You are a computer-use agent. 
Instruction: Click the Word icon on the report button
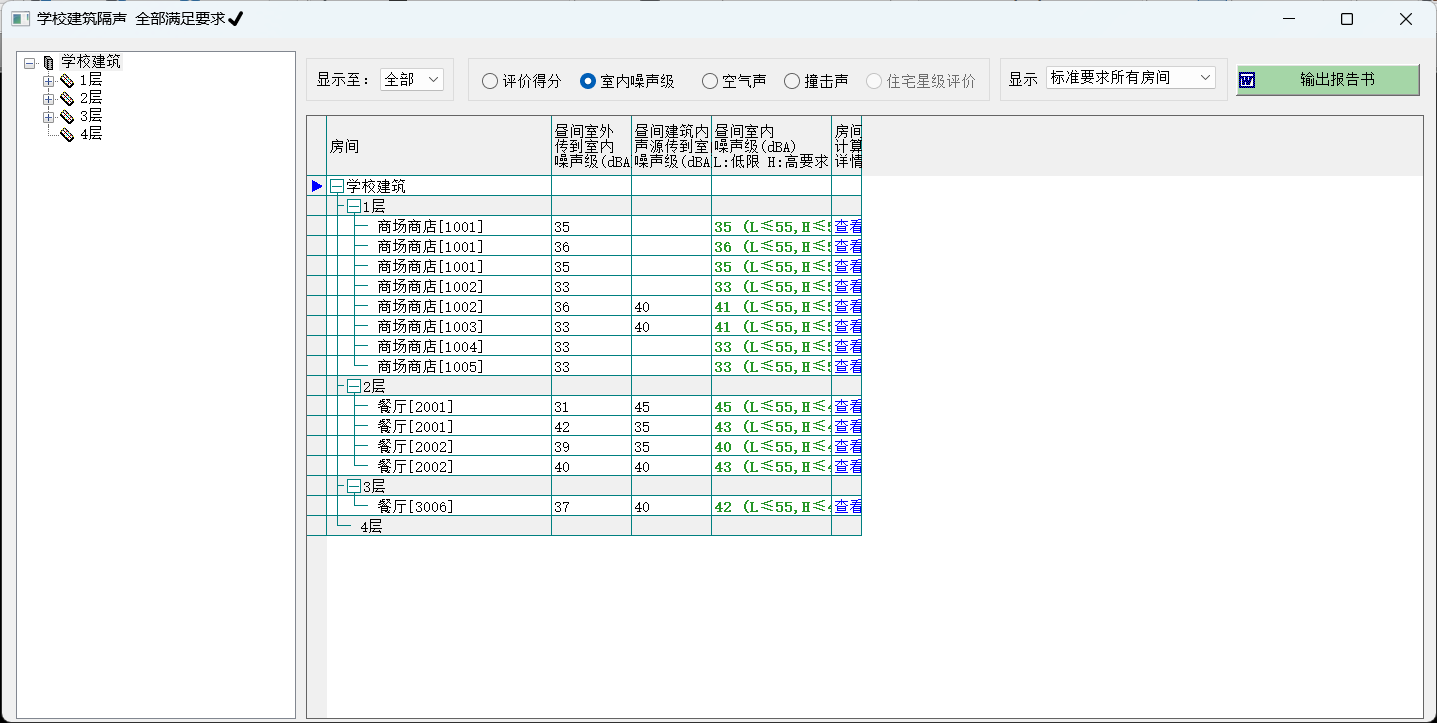coord(1247,80)
